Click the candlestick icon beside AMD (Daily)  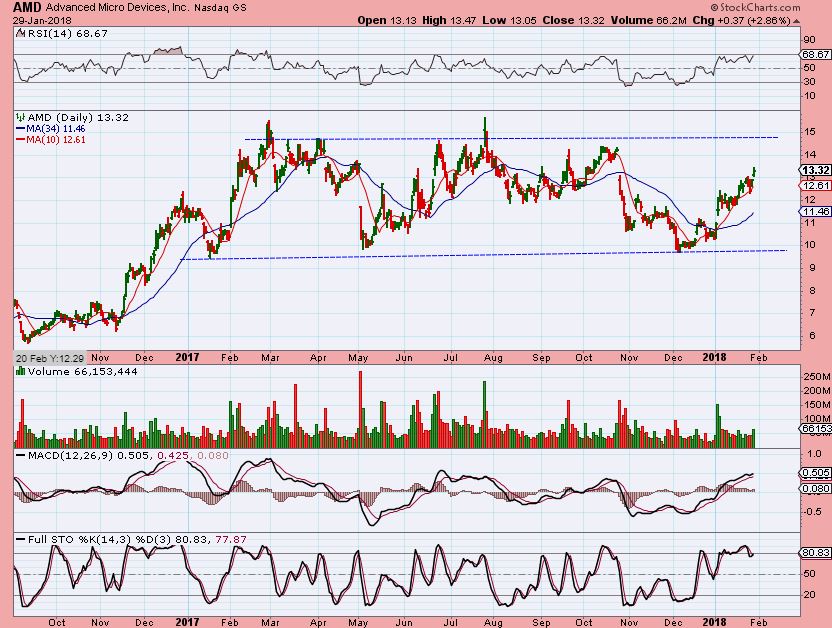pos(21,117)
